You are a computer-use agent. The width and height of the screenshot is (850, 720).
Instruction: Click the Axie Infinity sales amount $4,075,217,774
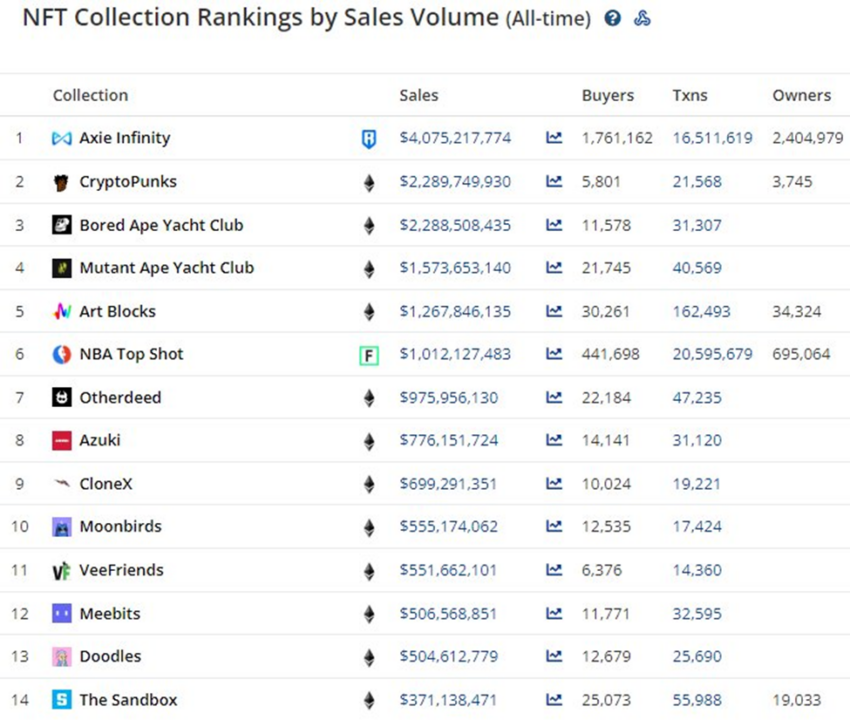pyautogui.click(x=455, y=138)
